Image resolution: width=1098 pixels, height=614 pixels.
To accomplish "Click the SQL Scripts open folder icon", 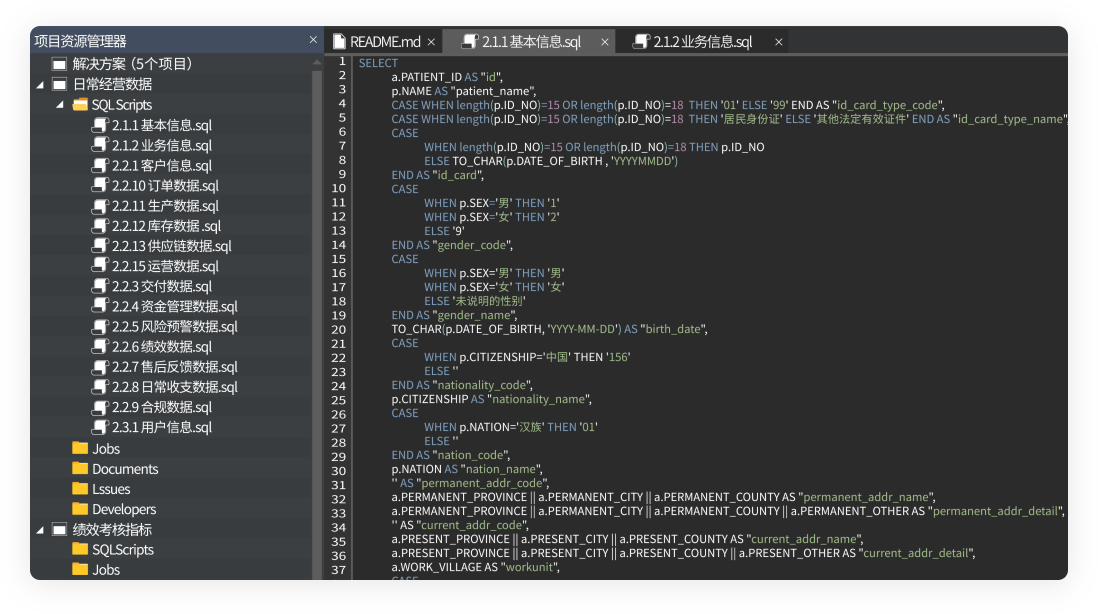I will click(80, 105).
